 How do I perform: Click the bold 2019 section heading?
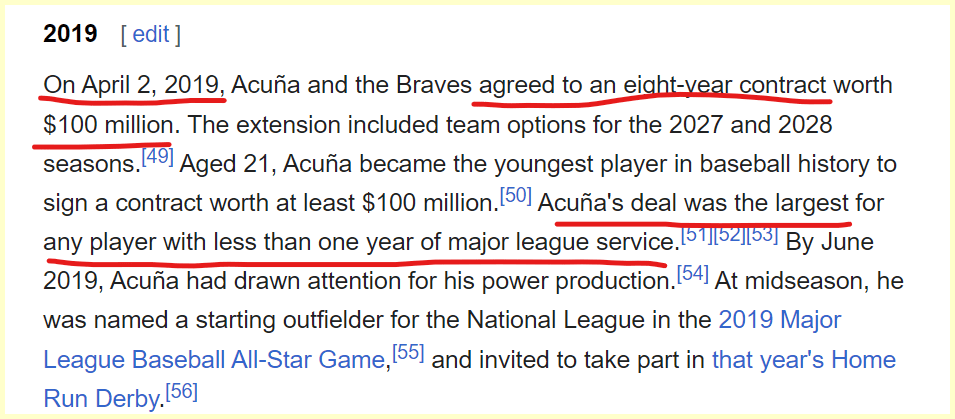(x=70, y=35)
